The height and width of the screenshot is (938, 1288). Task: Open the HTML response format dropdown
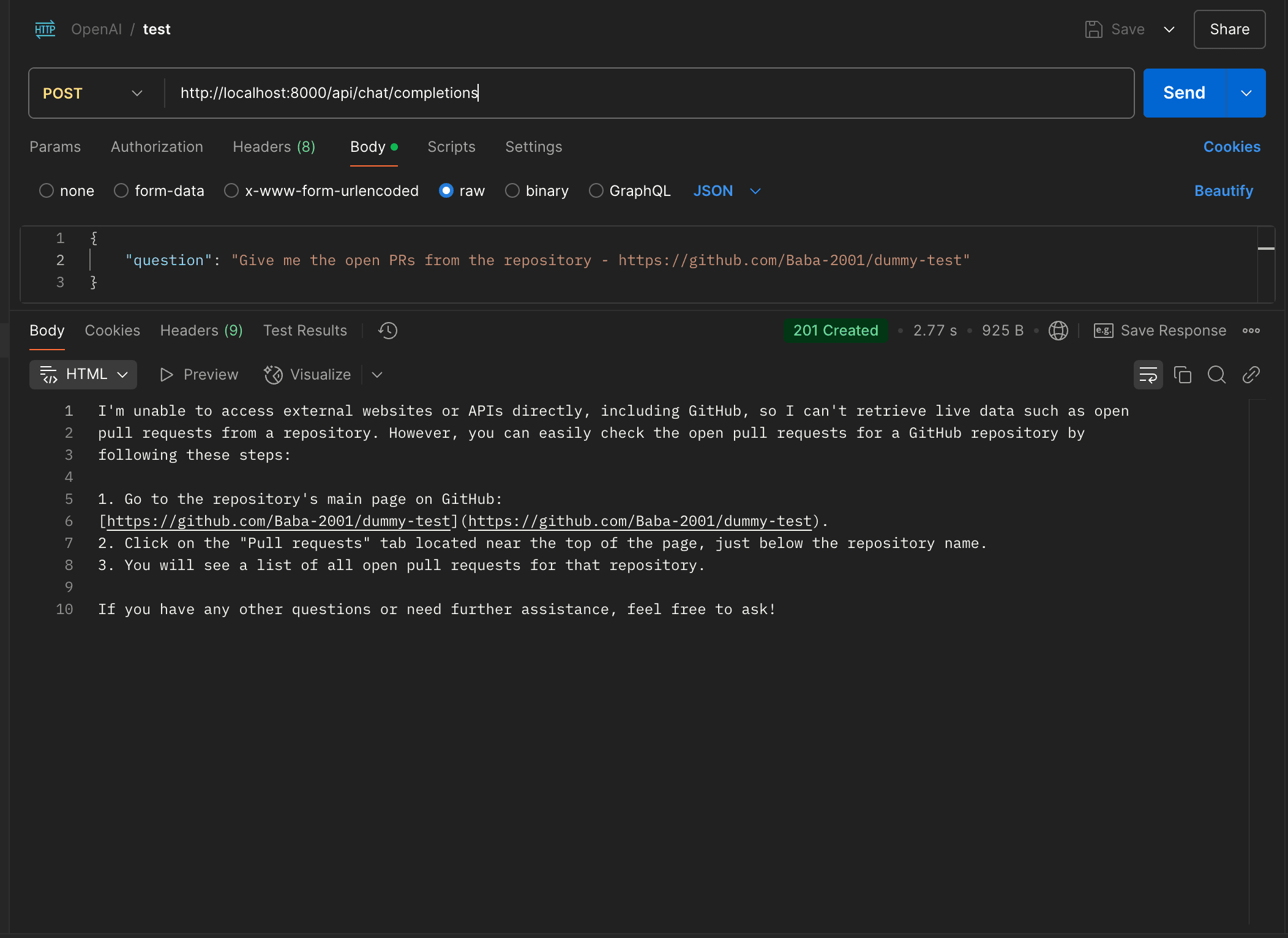(83, 374)
